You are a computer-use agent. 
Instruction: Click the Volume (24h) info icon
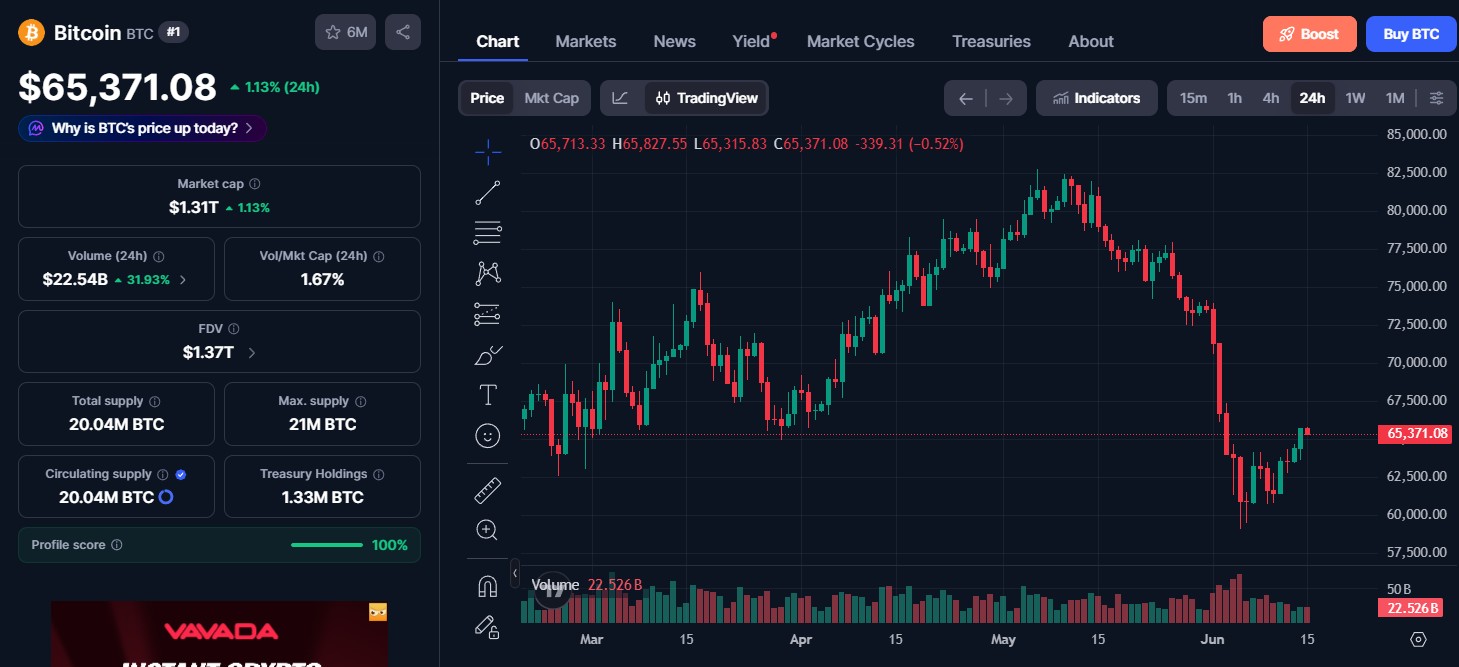click(159, 257)
